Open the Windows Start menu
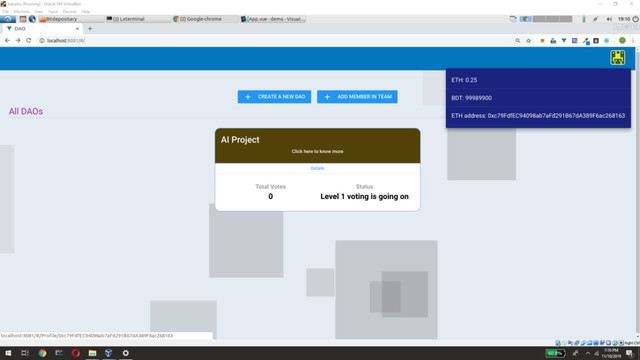Image resolution: width=640 pixels, height=360 pixels. tap(8, 353)
